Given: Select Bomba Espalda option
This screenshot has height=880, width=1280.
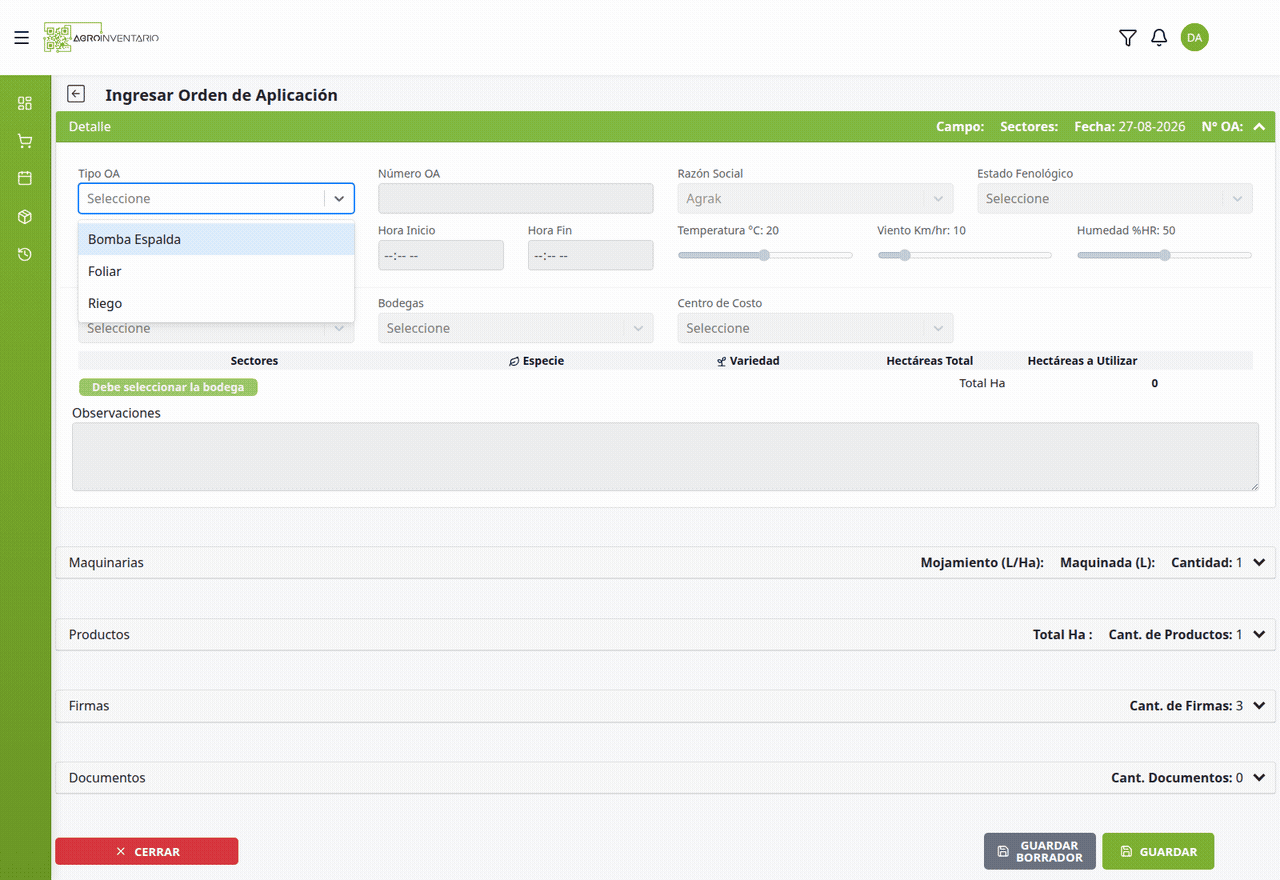Looking at the screenshot, I should click(x=216, y=239).
